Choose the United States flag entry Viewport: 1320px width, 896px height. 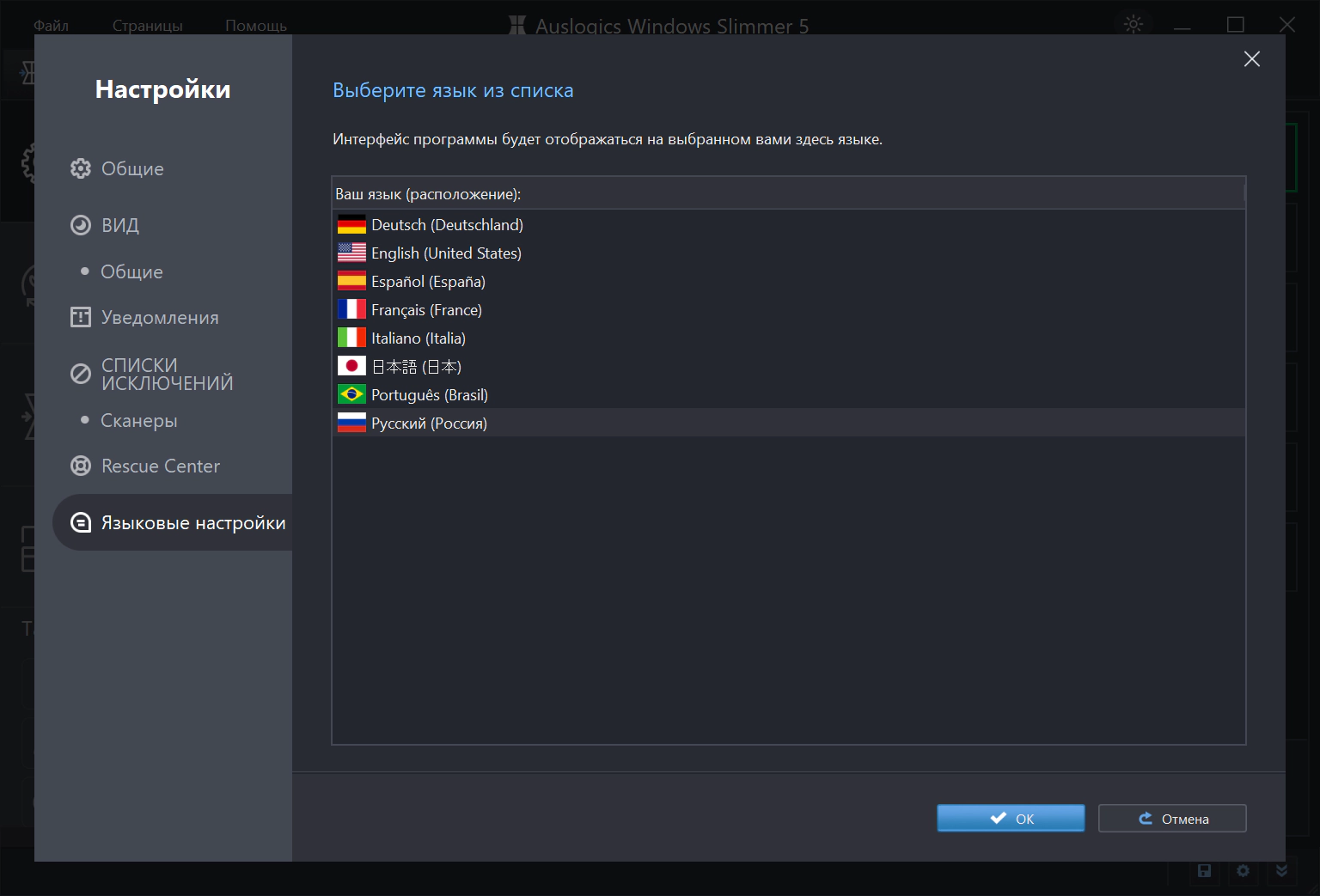788,253
